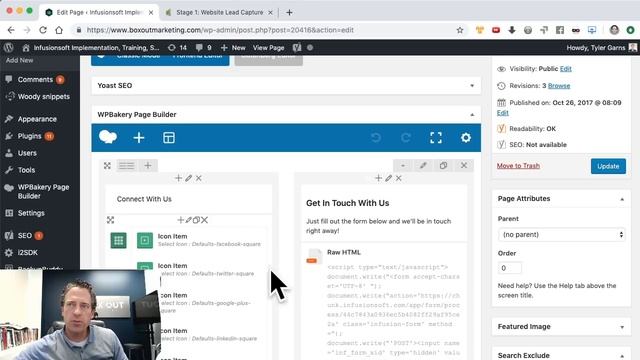The width and height of the screenshot is (640, 360).
Task: Select the Get In Touch With Us heading
Action: 347,203
